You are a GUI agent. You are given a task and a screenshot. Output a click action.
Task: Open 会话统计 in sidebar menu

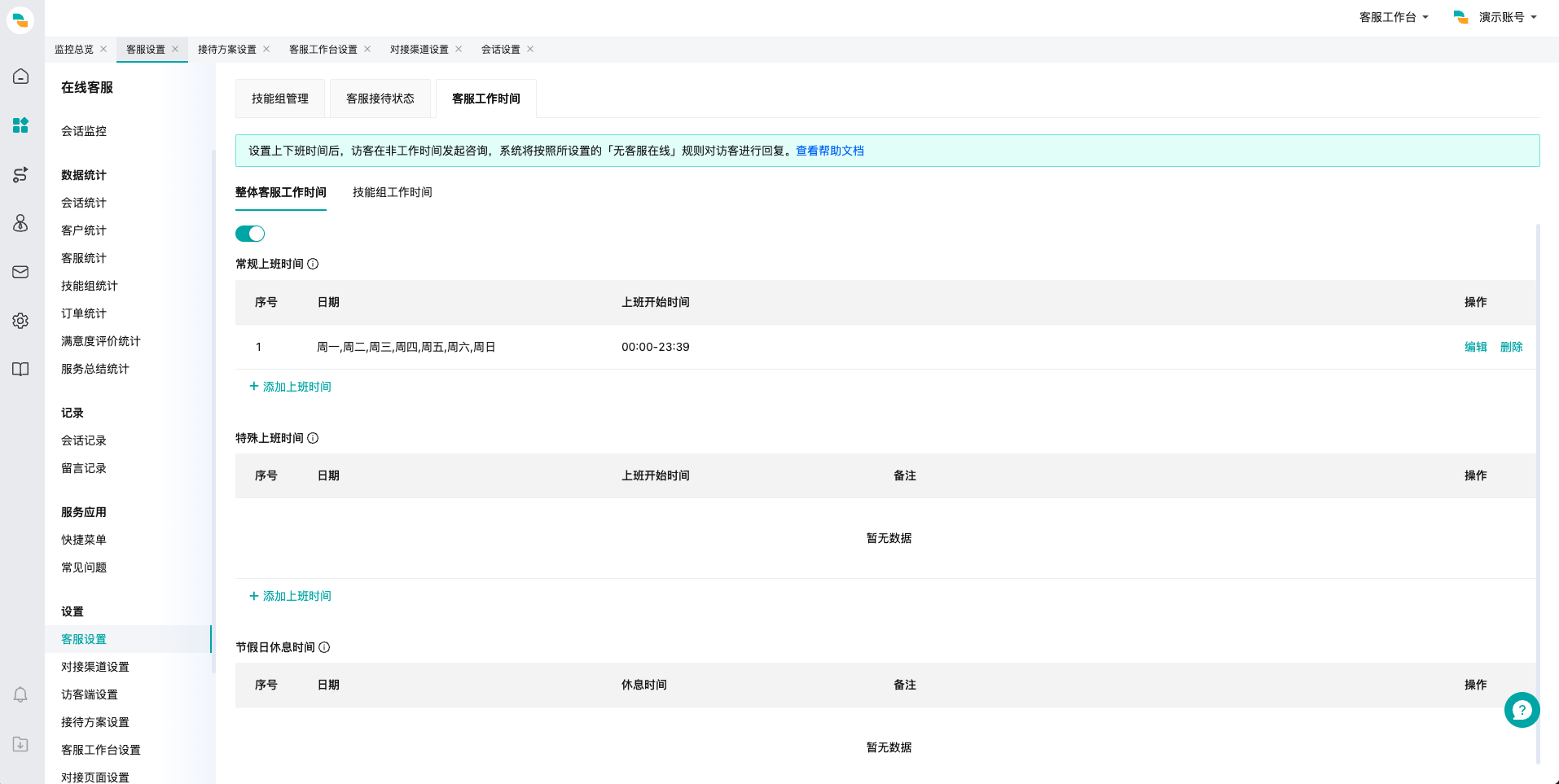click(x=84, y=203)
